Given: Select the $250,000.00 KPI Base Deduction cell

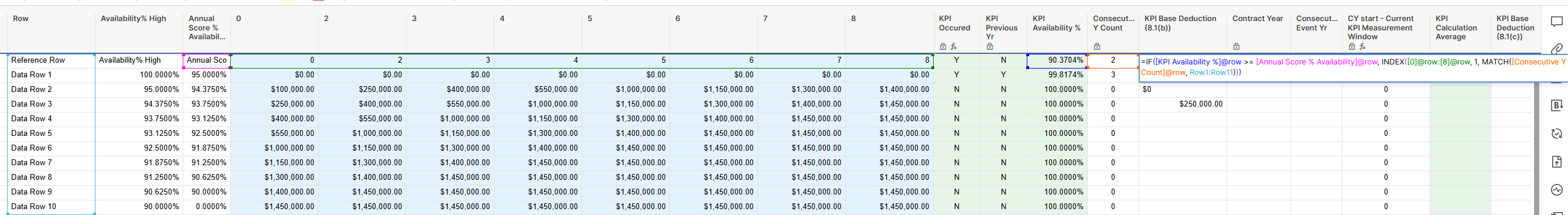Looking at the screenshot, I should [x=1182, y=104].
